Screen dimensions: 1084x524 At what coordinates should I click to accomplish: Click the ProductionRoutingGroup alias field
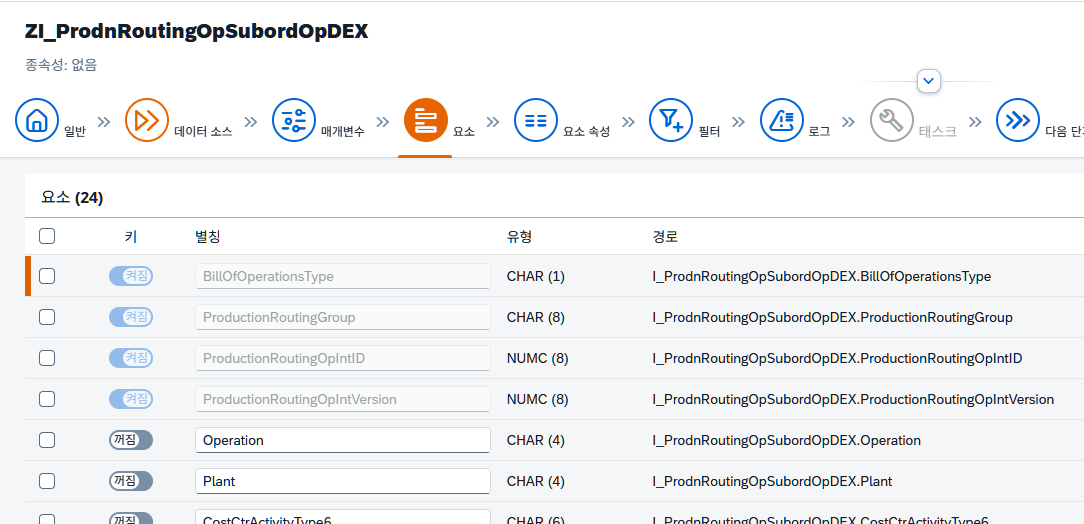pos(343,317)
